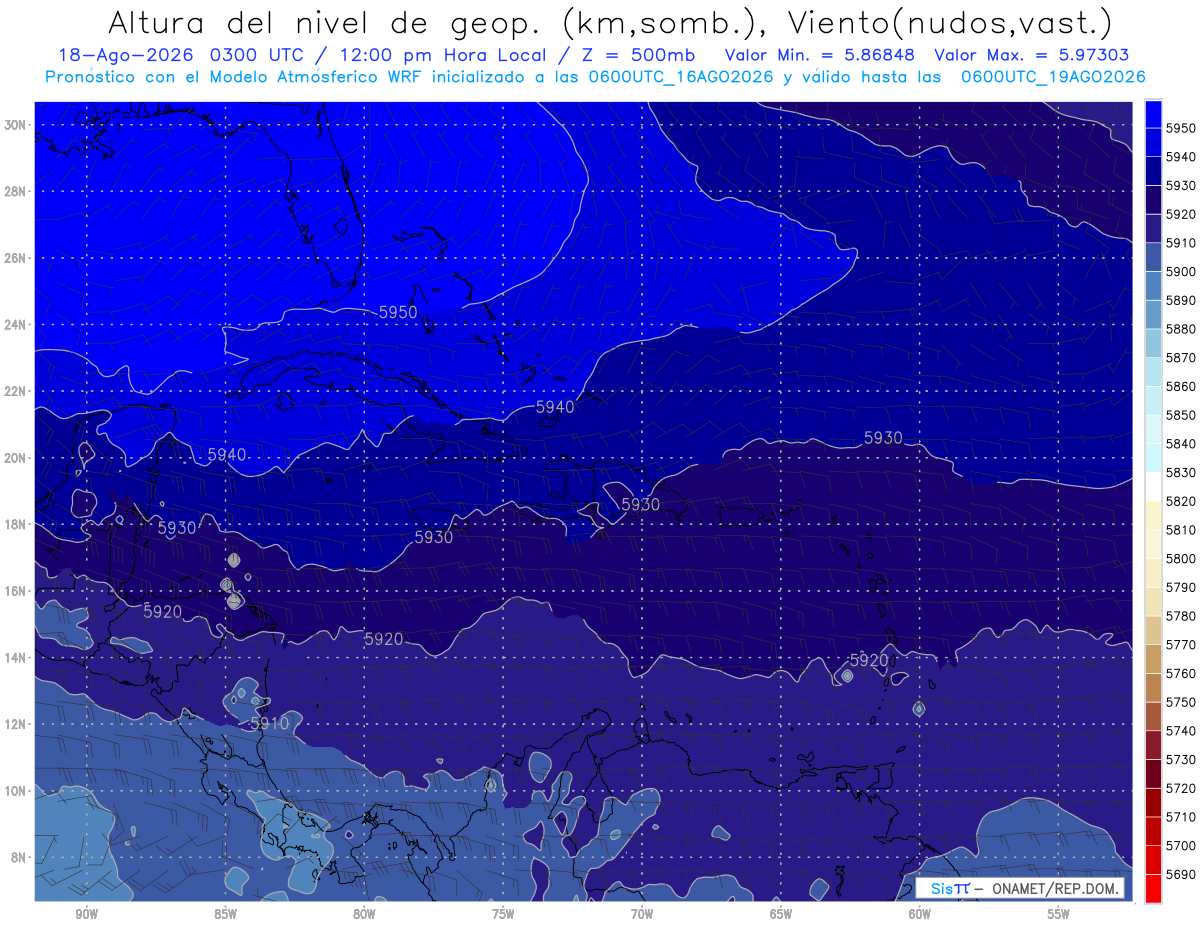This screenshot has height=927, width=1200.
Task: Click the 5700 value on the color legend
Action: tap(1181, 845)
